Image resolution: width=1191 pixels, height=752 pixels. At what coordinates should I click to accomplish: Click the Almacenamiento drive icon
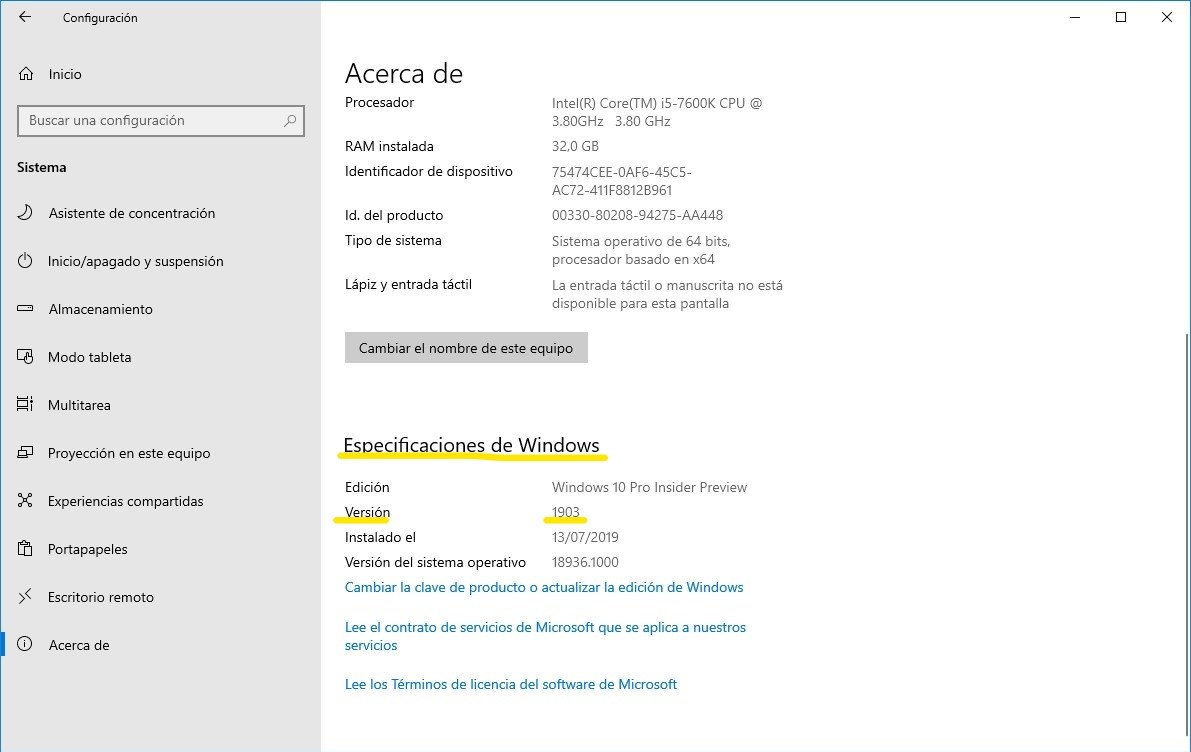pyautogui.click(x=26, y=309)
